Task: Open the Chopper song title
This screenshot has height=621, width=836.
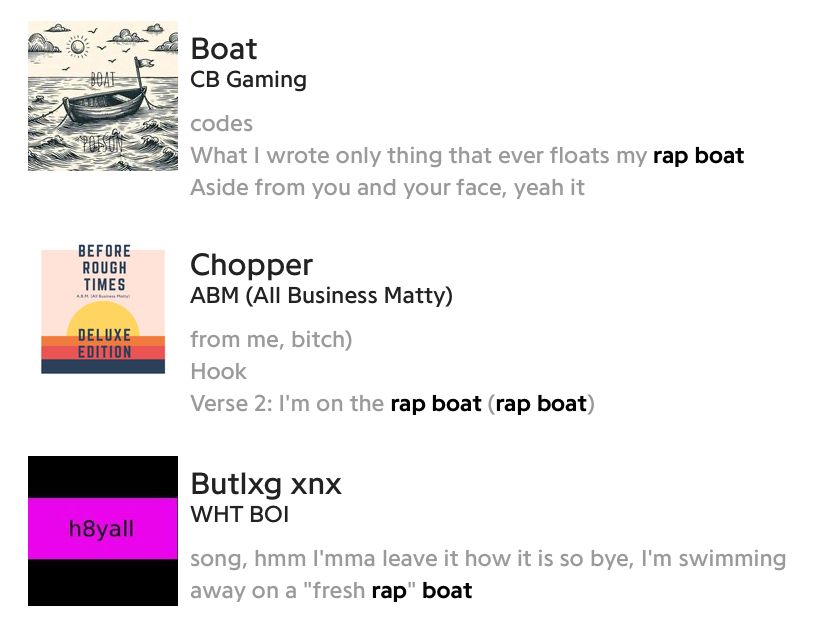Action: click(251, 265)
